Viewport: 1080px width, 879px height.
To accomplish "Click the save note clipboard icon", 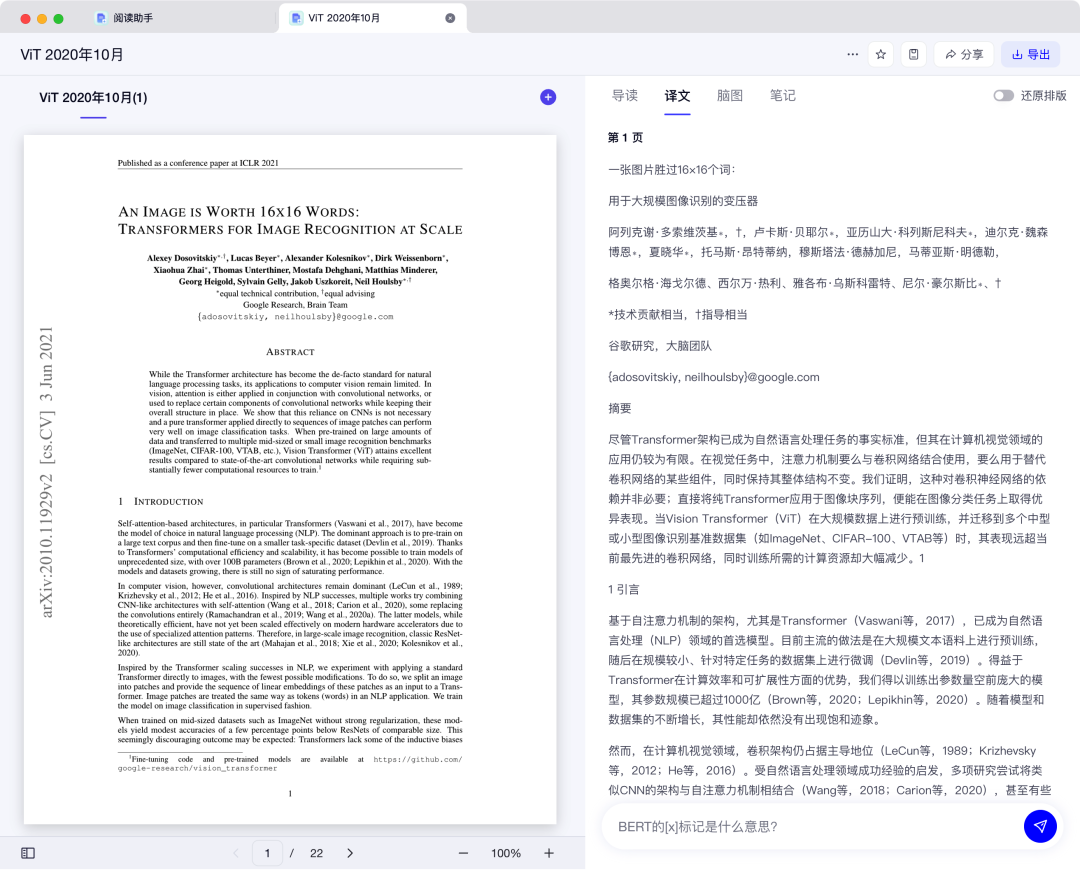I will [913, 54].
